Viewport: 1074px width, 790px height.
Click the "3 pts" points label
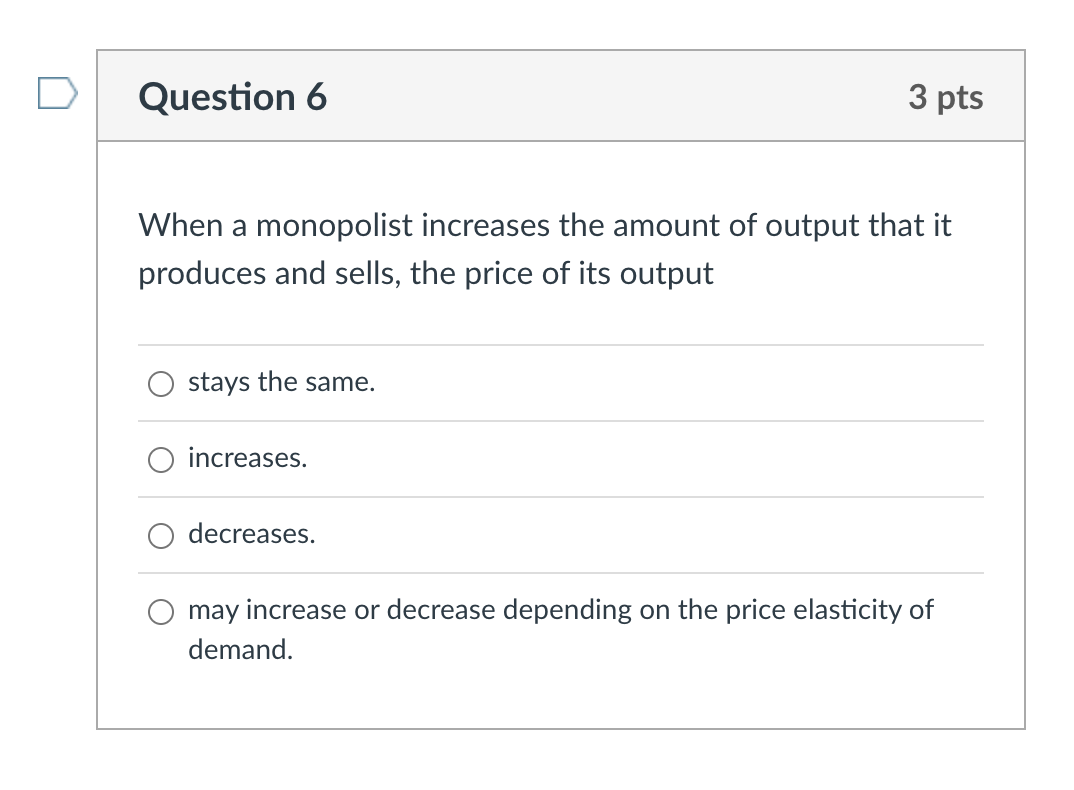[x=945, y=97]
